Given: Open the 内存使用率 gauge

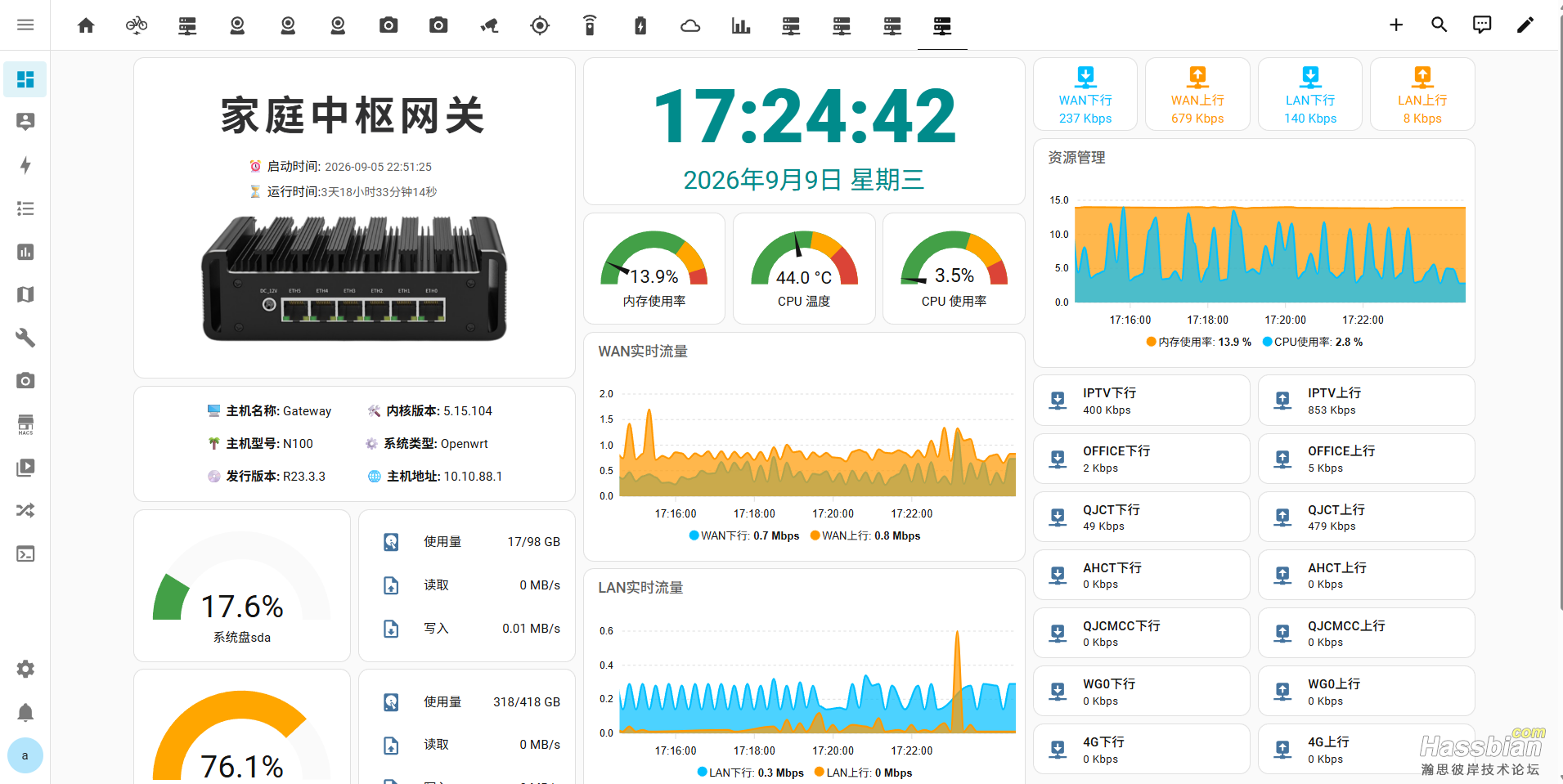Looking at the screenshot, I should click(x=654, y=269).
